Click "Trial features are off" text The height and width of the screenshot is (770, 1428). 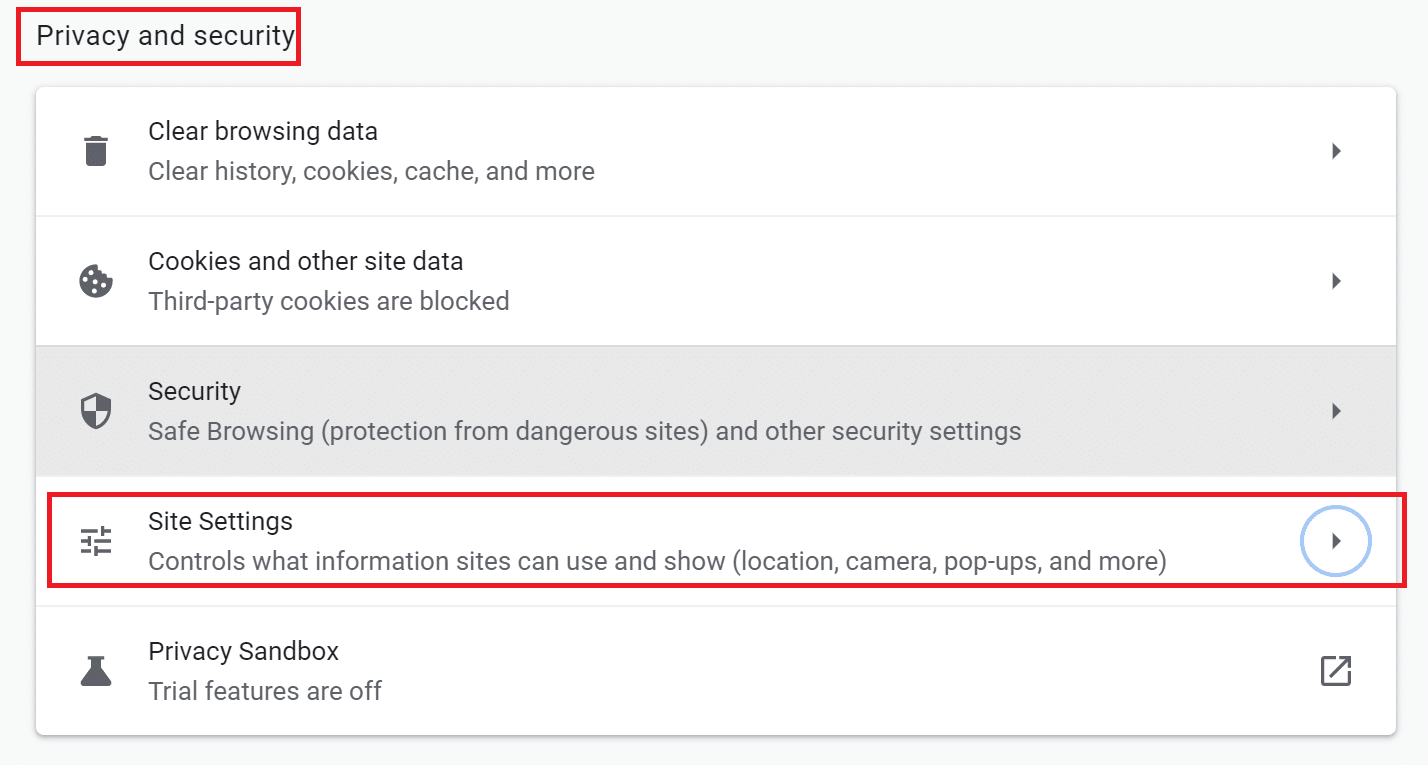[x=265, y=691]
